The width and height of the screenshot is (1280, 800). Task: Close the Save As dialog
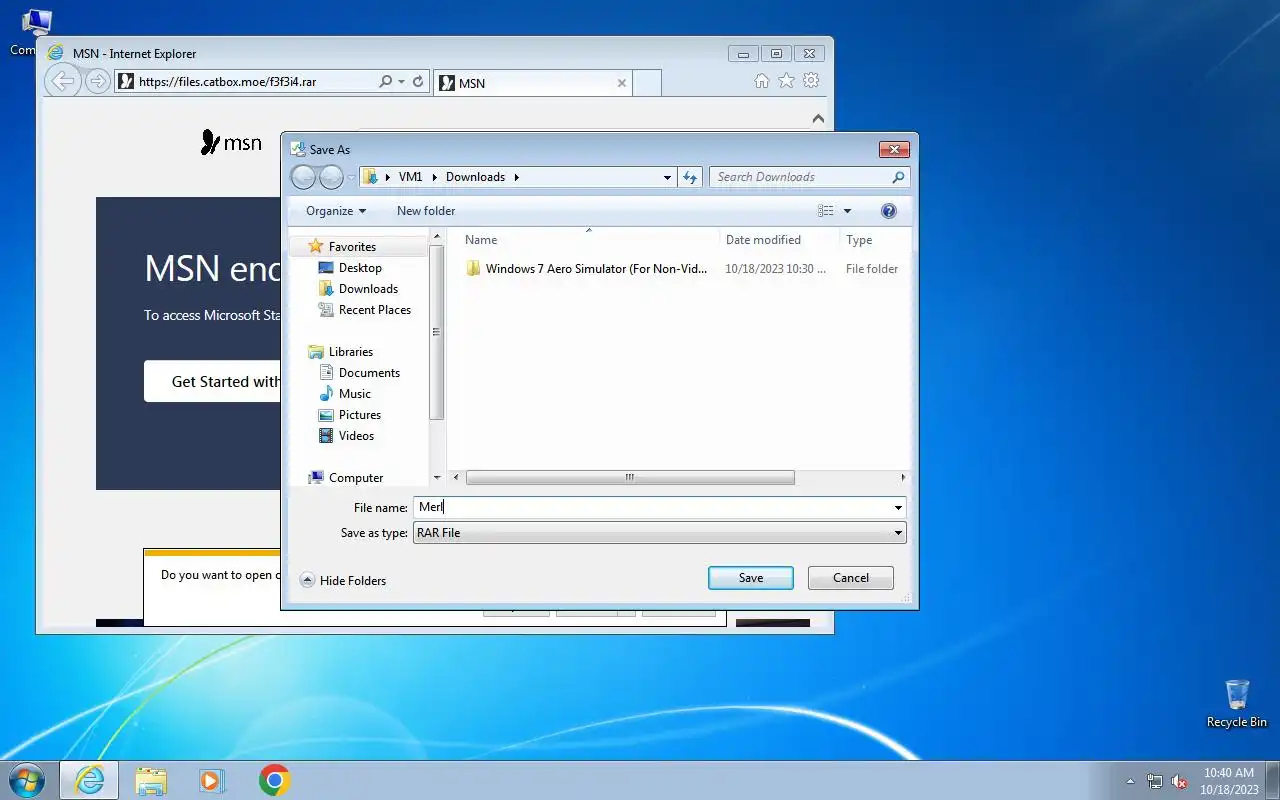coord(894,150)
